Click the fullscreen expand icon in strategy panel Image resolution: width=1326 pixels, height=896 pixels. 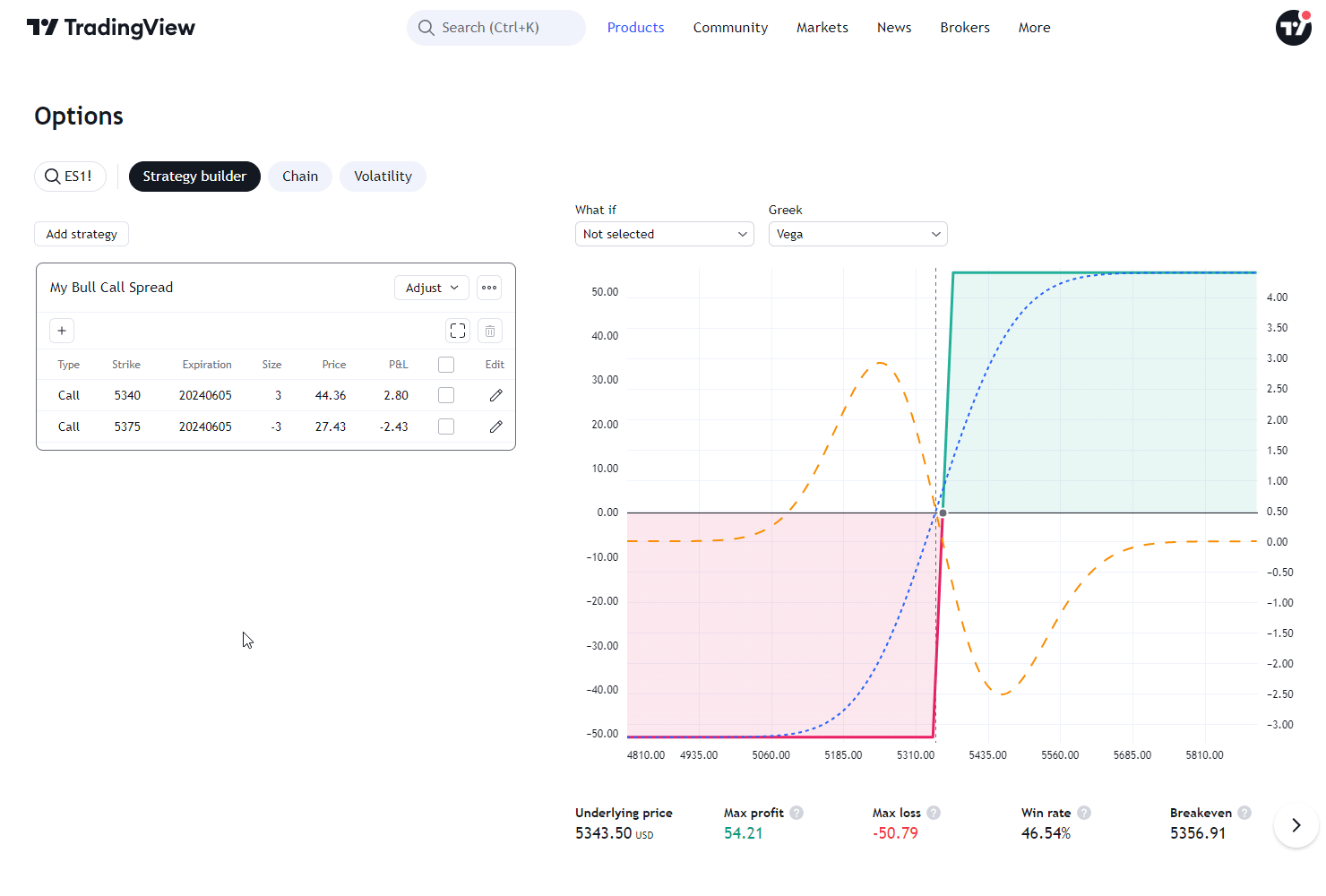point(458,331)
